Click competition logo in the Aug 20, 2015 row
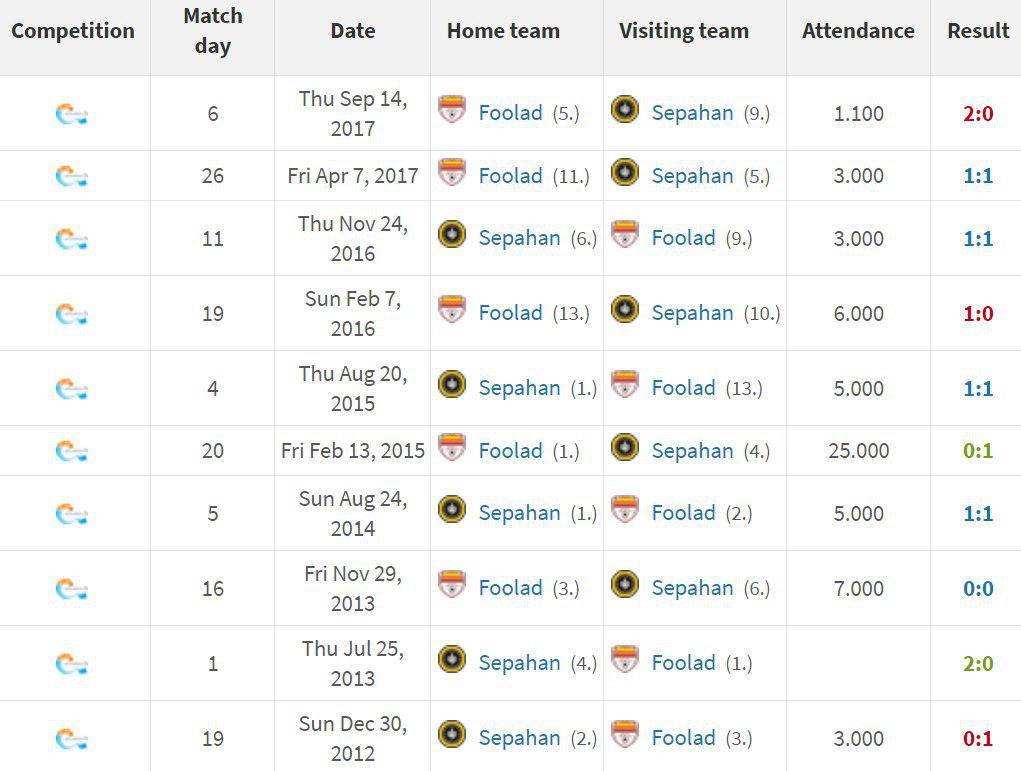The width and height of the screenshot is (1021, 771). pyautogui.click(x=72, y=389)
